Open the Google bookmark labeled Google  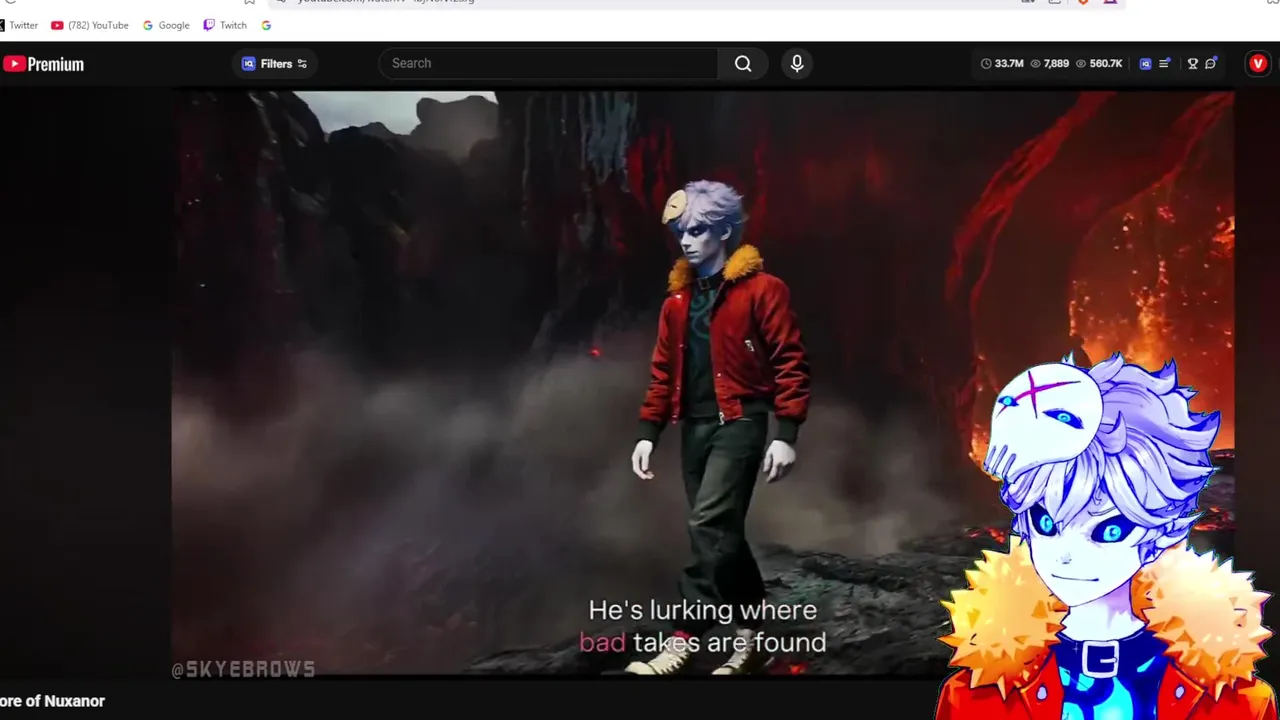166,25
